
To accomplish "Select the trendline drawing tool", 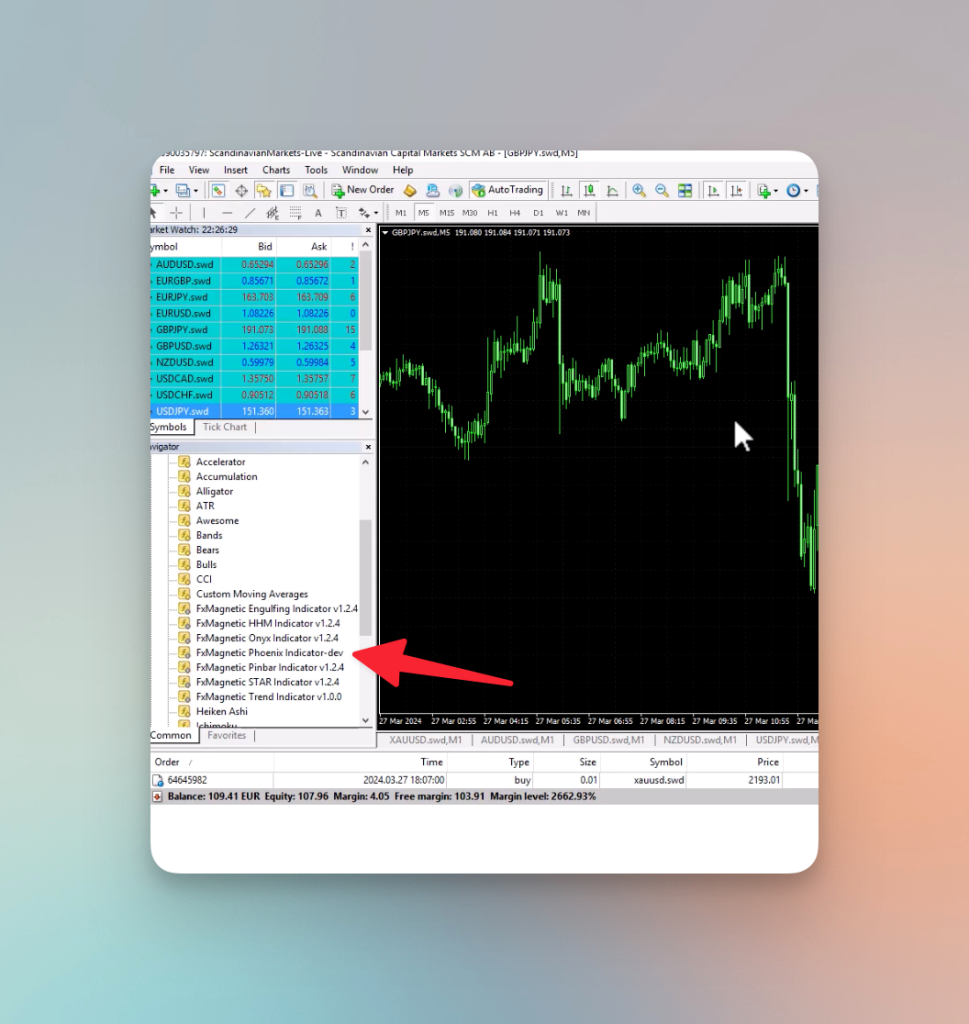I will [x=249, y=213].
